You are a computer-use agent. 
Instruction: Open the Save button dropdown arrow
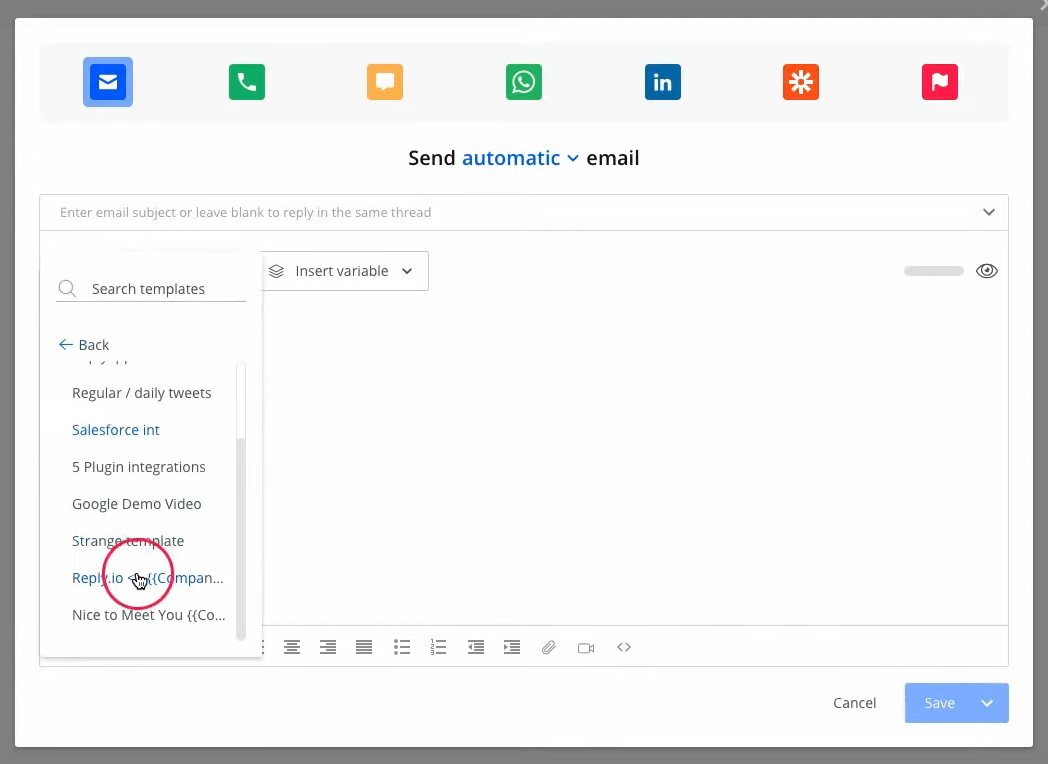pyautogui.click(x=987, y=703)
